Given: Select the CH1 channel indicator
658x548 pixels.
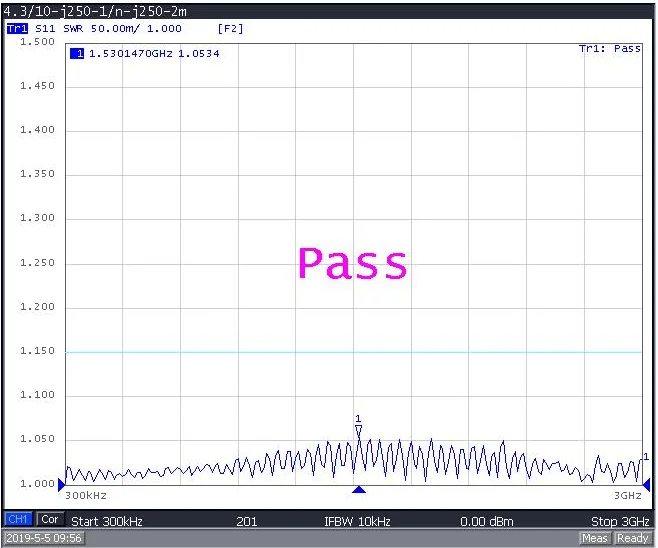Looking at the screenshot, I should coord(18,520).
